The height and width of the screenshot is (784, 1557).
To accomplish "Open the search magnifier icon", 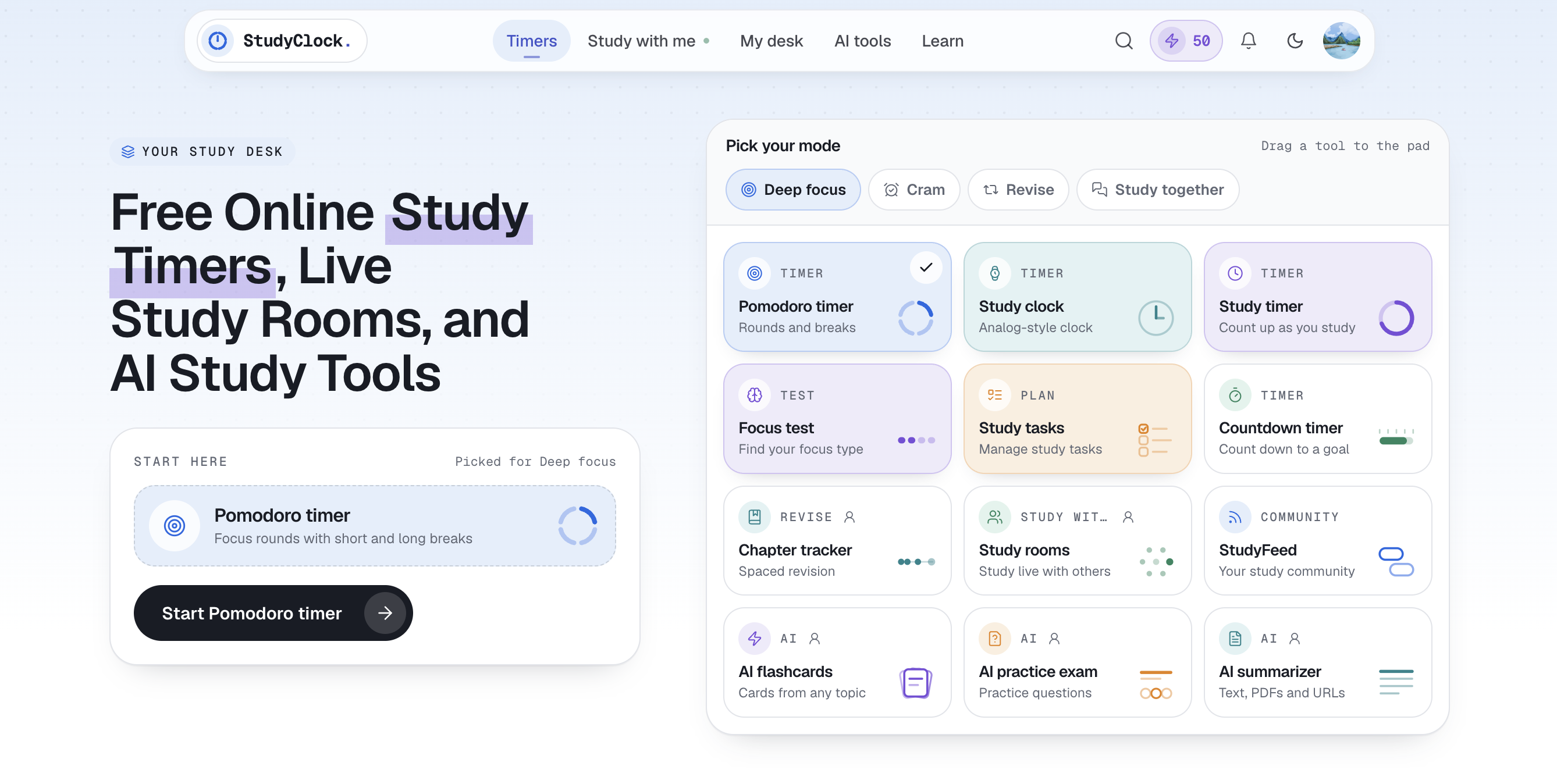I will click(x=1124, y=41).
